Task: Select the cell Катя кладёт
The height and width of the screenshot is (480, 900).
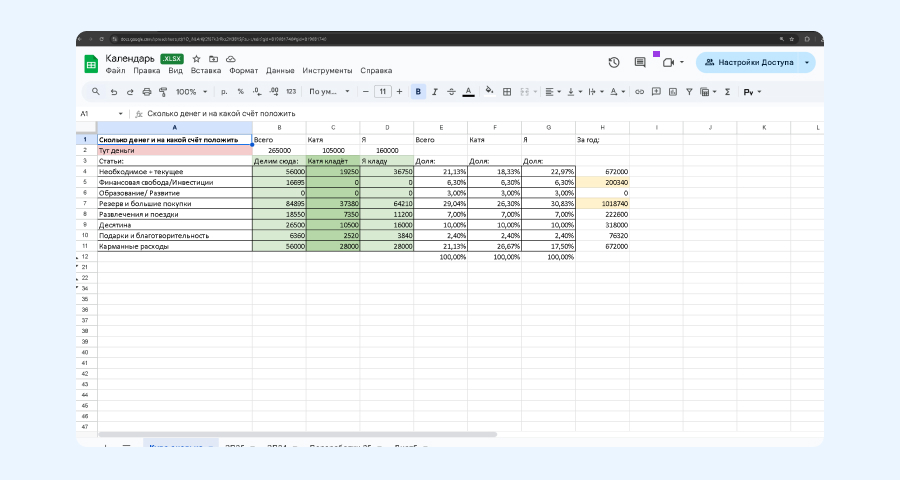Action: [333, 161]
